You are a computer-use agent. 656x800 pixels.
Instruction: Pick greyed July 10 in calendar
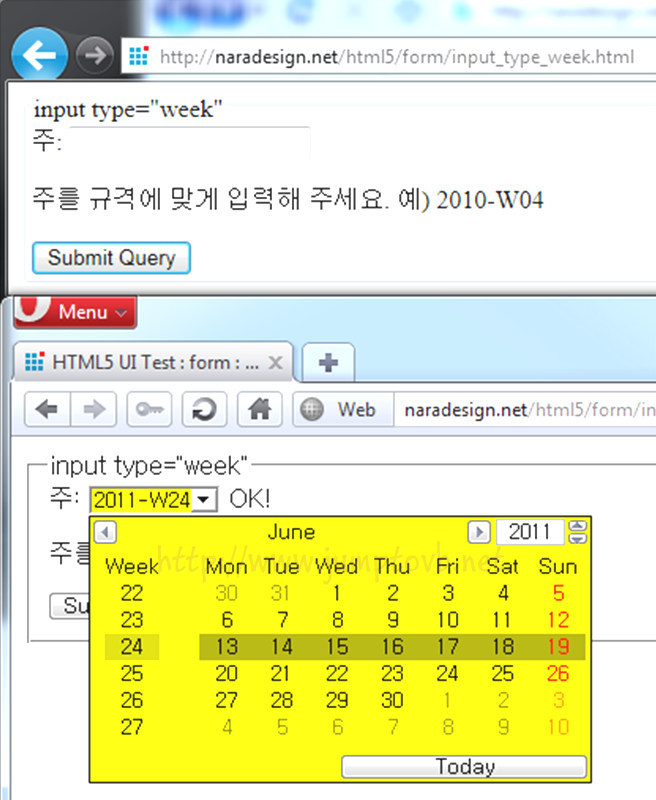point(558,727)
